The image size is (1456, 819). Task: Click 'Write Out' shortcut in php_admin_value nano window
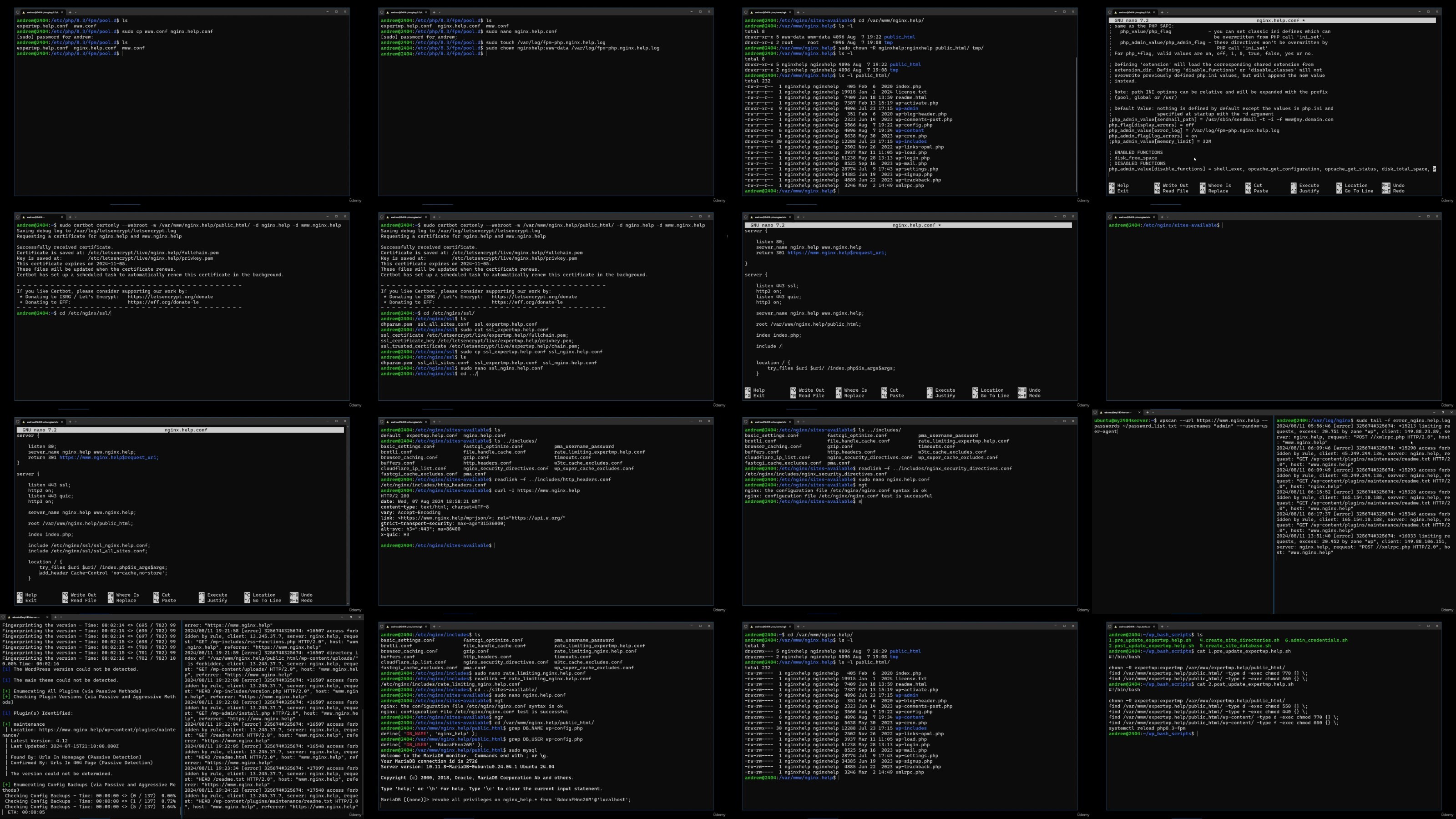(x=1171, y=185)
